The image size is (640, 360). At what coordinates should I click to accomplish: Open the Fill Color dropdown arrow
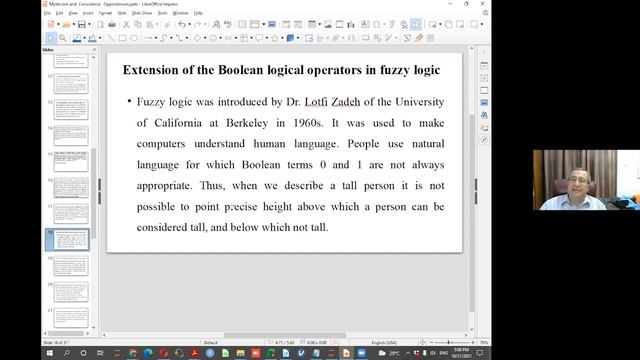100,38
